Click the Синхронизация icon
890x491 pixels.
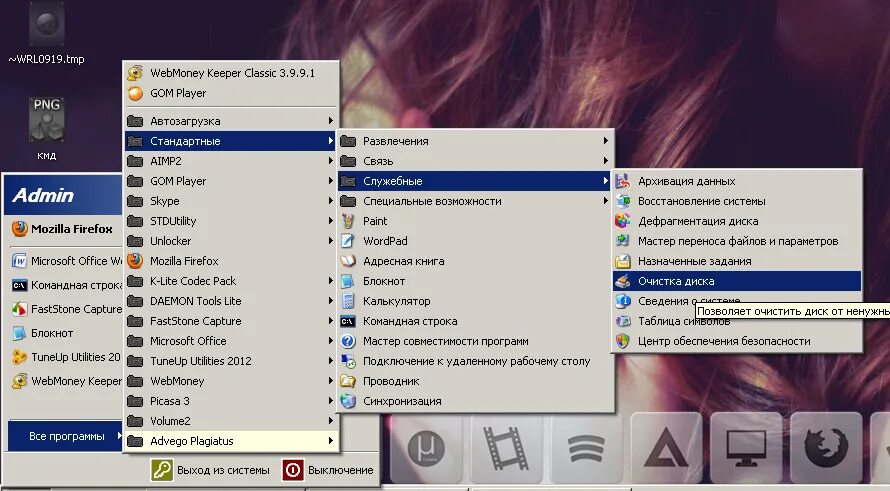click(x=348, y=401)
